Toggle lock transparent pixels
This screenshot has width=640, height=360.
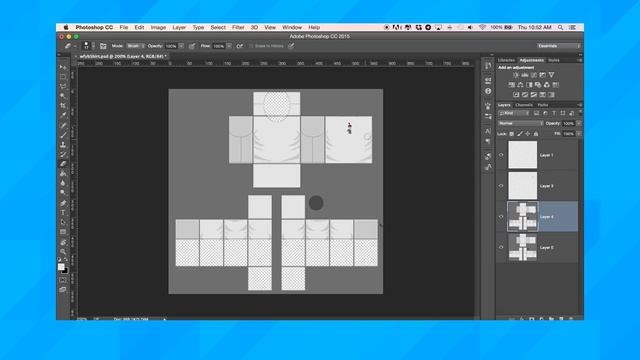coord(511,134)
